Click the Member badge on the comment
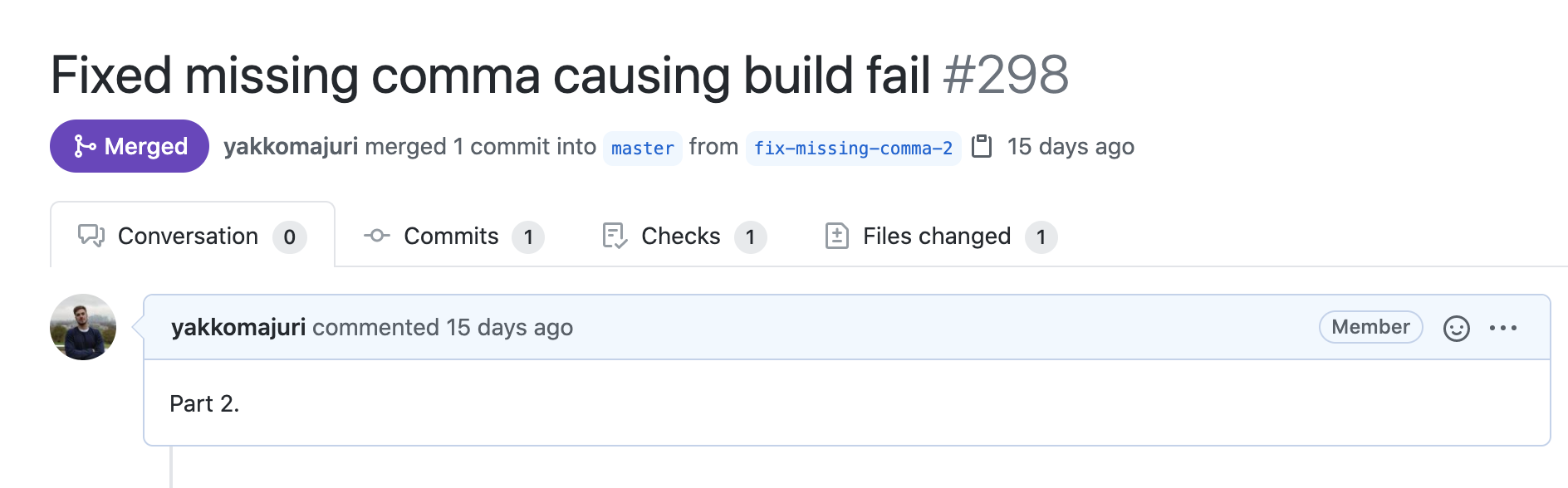 point(1370,327)
